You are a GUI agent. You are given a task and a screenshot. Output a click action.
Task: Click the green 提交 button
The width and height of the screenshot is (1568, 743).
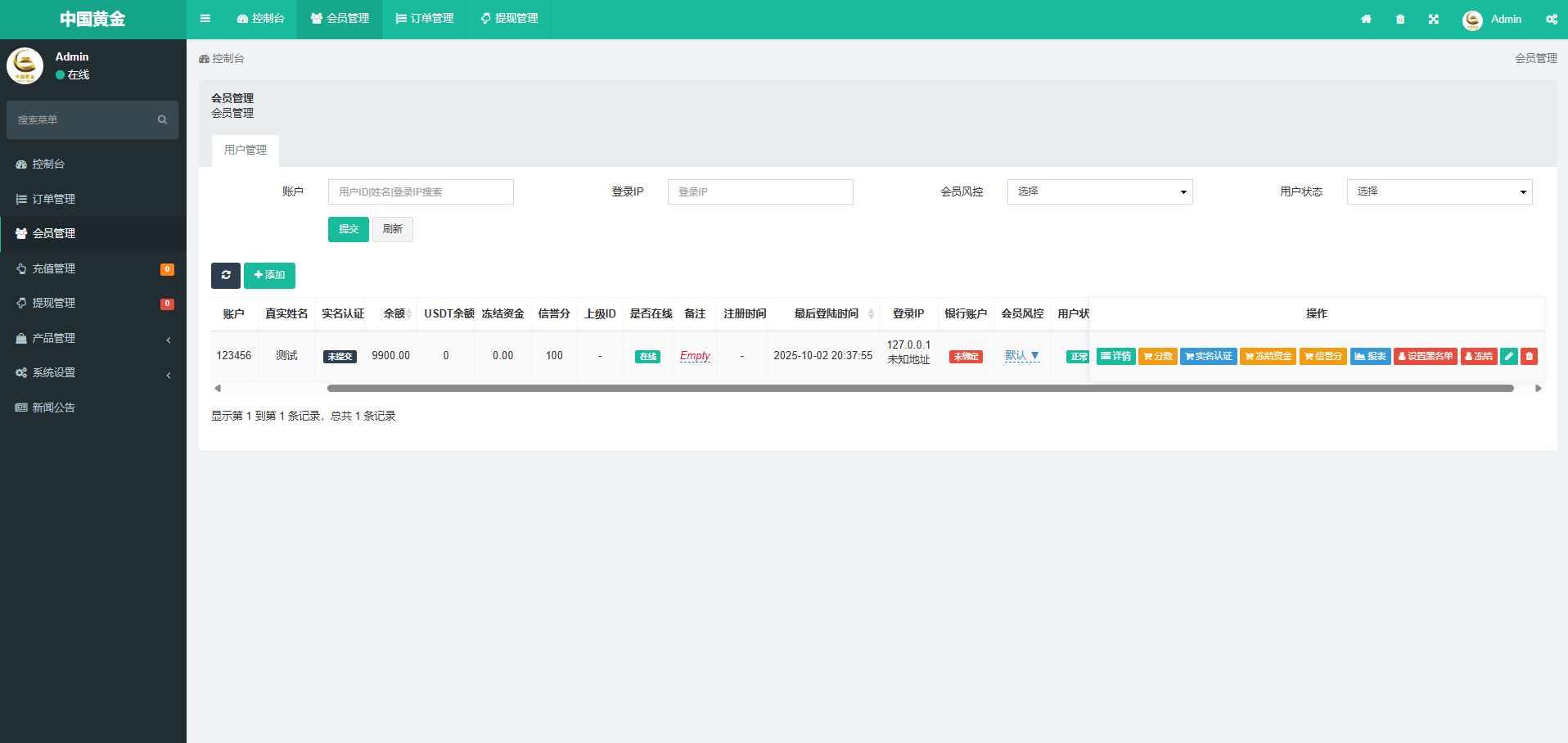(x=349, y=230)
